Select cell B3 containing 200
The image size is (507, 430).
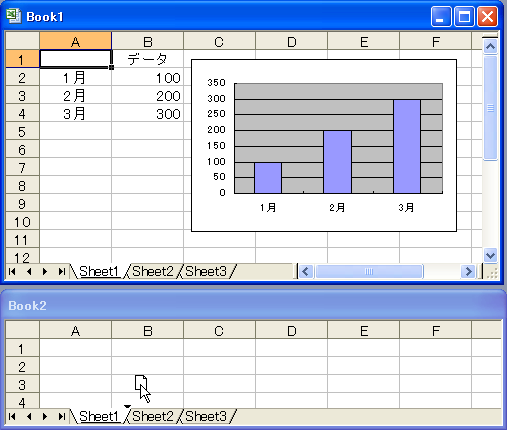(x=148, y=96)
